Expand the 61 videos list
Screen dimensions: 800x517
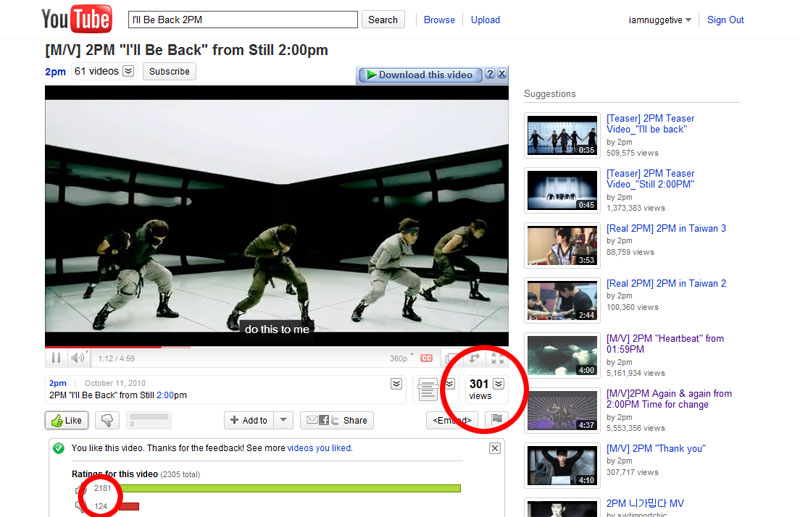pos(129,71)
